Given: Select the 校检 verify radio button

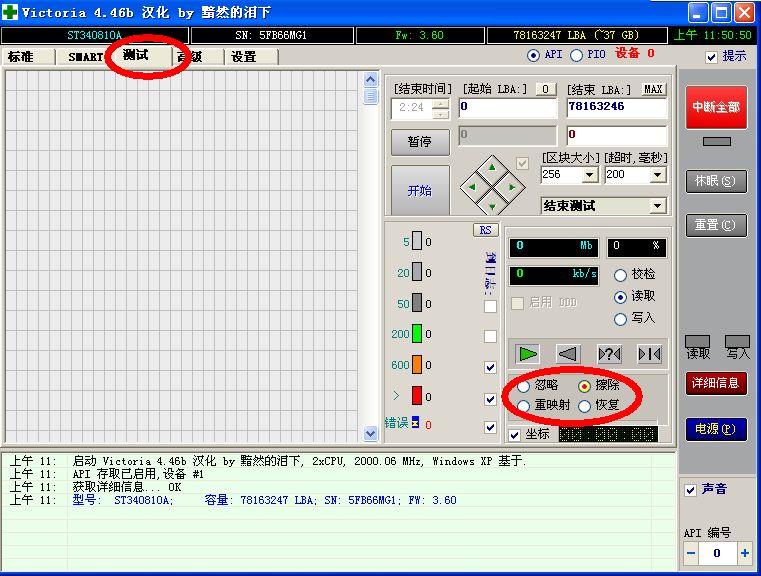Looking at the screenshot, I should (620, 275).
